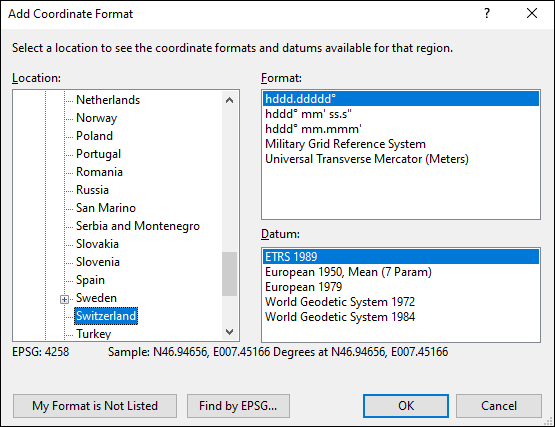The image size is (555, 427).
Task: Select the hddd° mm.mmm' format
Action: 401,129
